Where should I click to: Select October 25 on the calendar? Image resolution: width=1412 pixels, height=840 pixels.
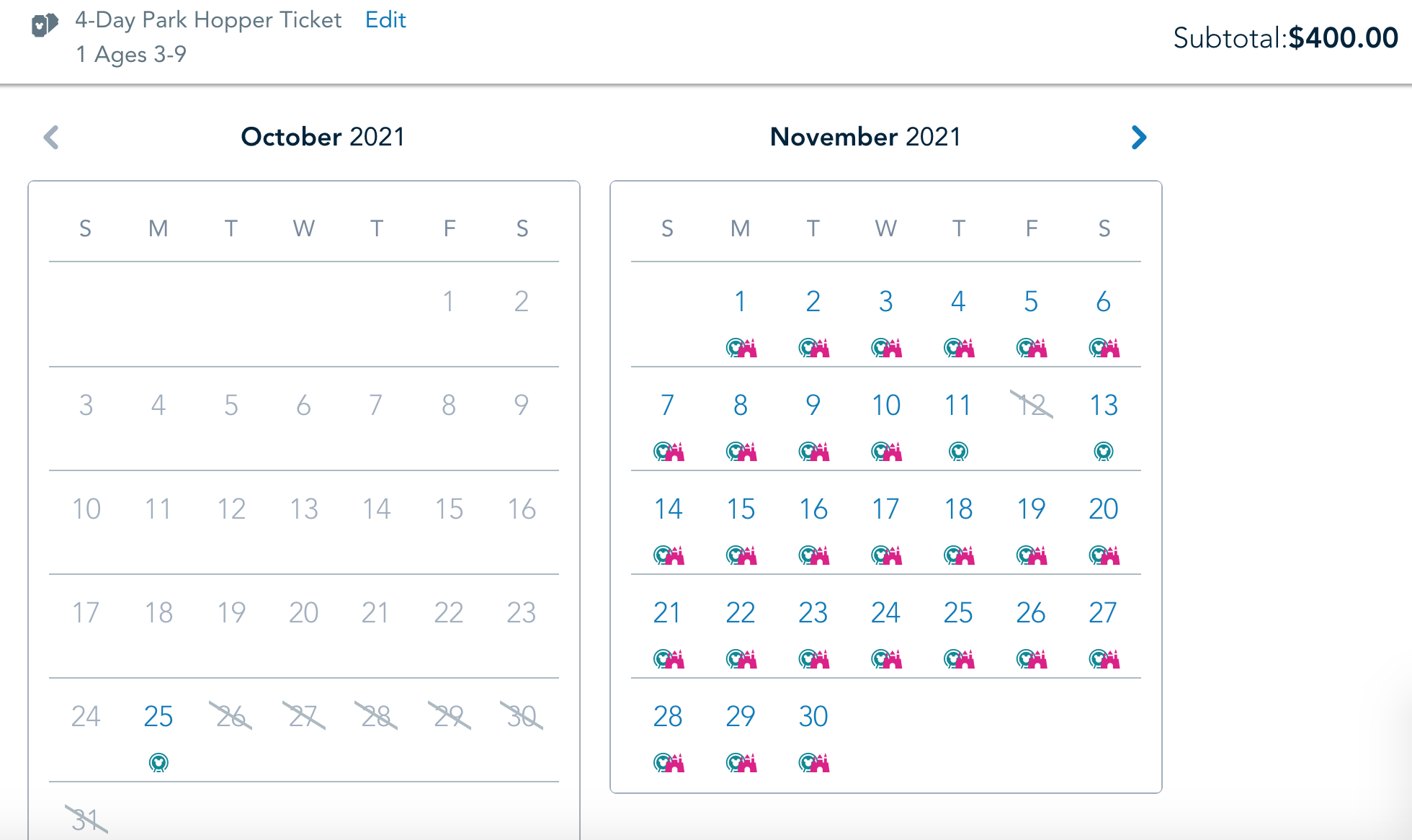(158, 716)
